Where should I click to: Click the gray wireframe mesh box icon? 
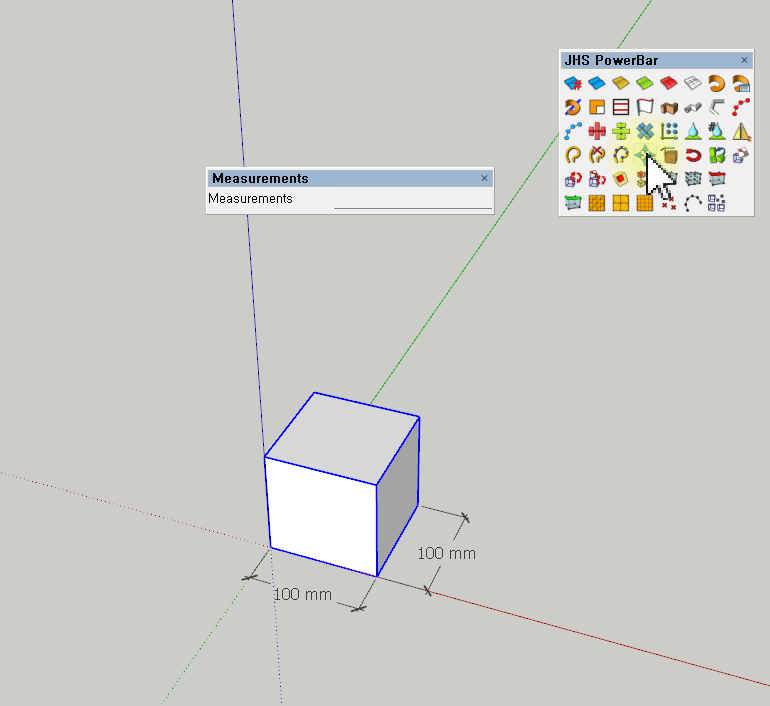pyautogui.click(x=693, y=179)
